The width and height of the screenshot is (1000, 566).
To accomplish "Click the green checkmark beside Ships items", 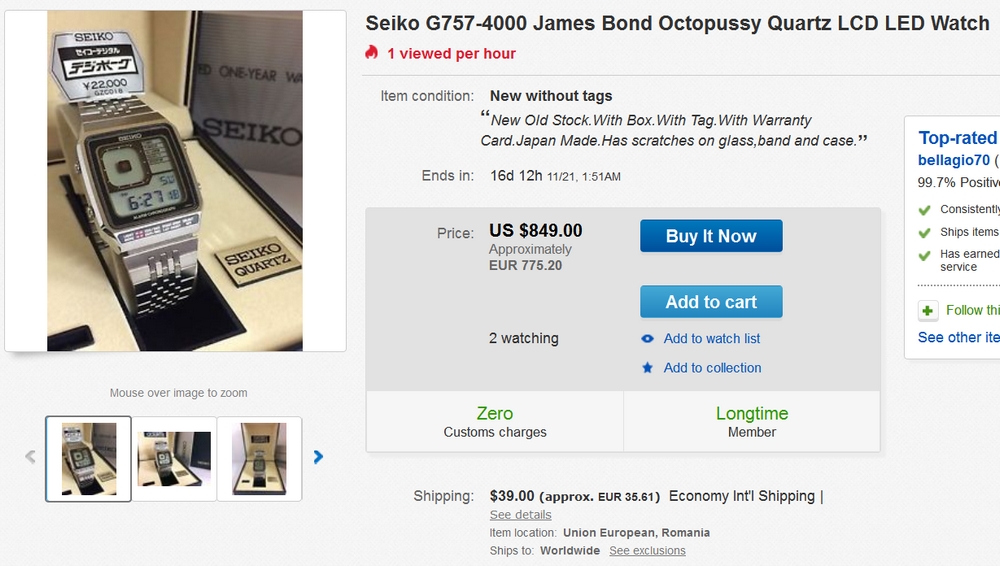I will point(925,232).
